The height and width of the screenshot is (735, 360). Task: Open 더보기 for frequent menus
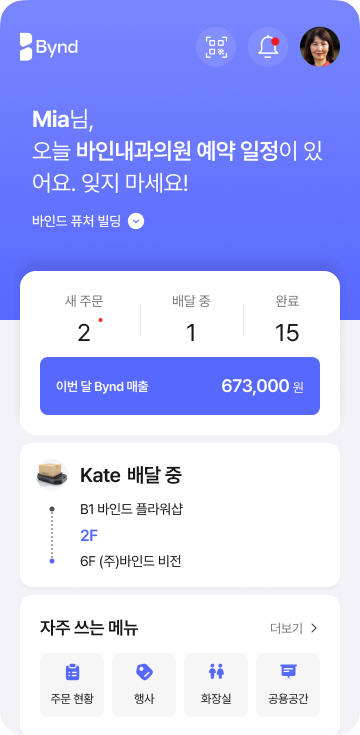coord(294,628)
